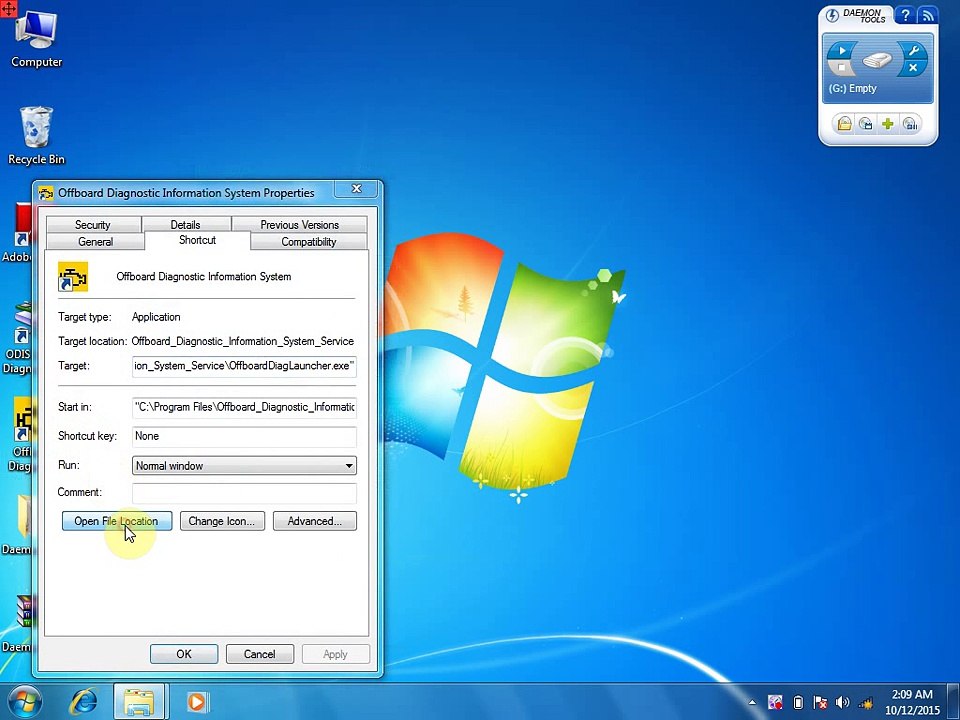The image size is (960, 720).
Task: Click Show desktop button at taskbar end
Action: coord(953,702)
